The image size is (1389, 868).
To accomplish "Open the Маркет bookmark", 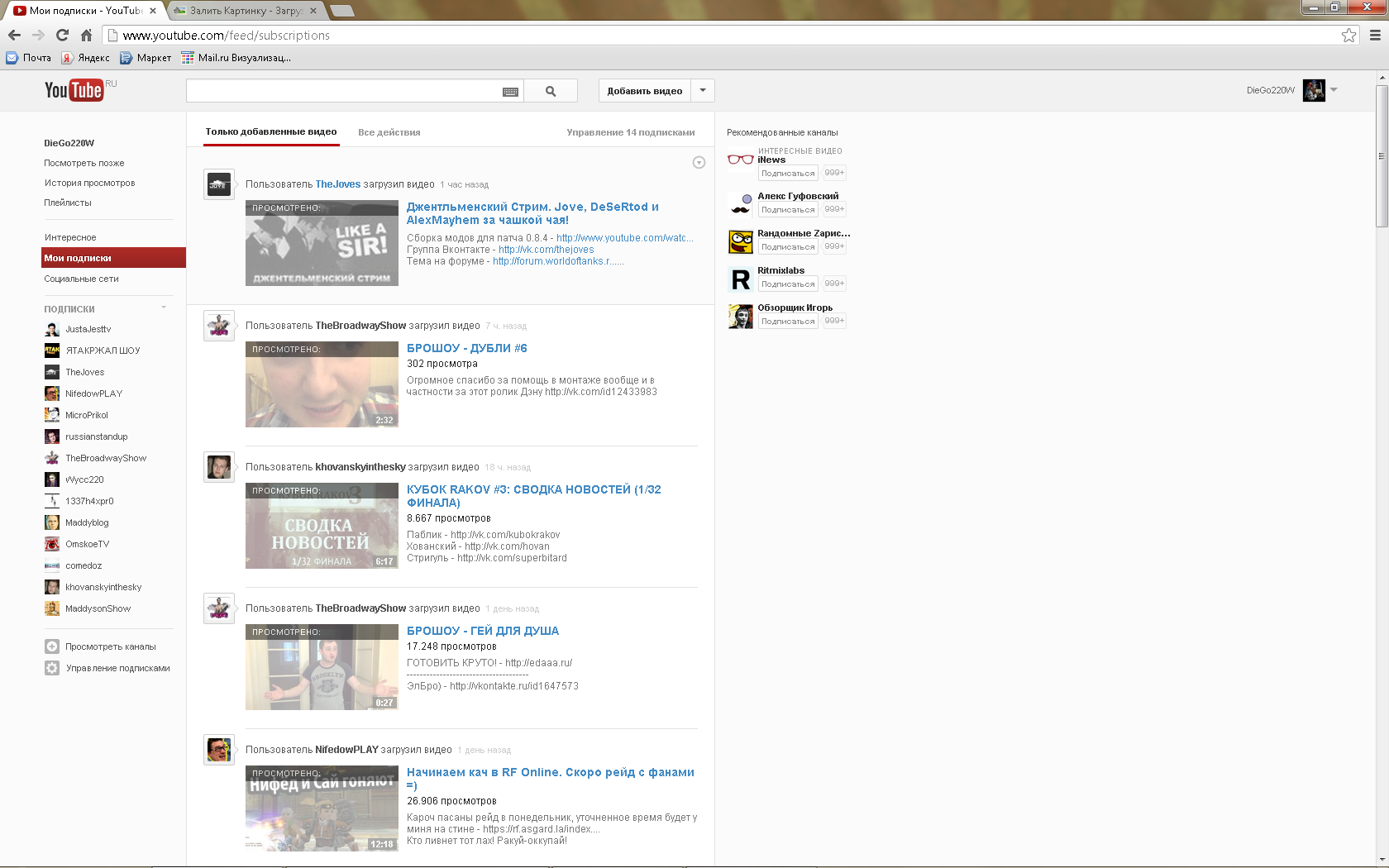I will pos(146,58).
